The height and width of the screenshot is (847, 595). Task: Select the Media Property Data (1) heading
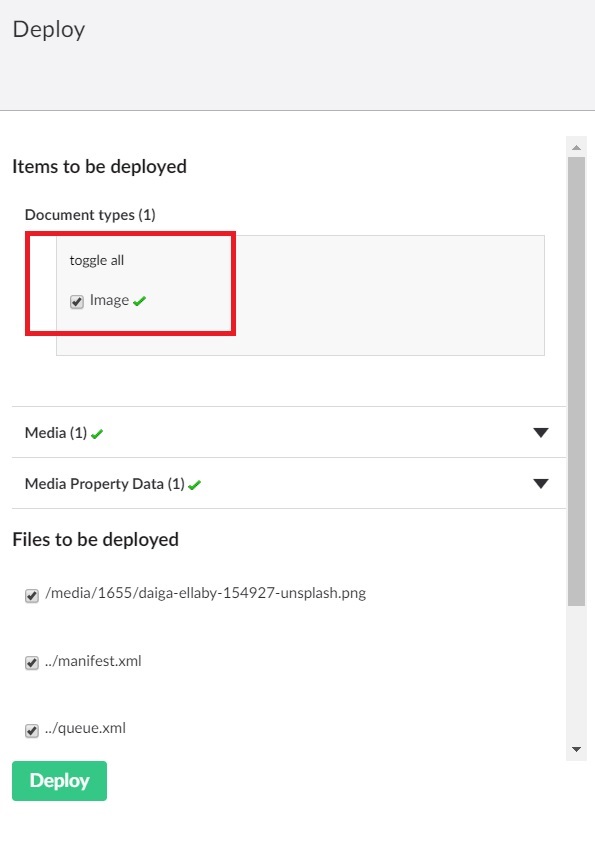coord(105,483)
